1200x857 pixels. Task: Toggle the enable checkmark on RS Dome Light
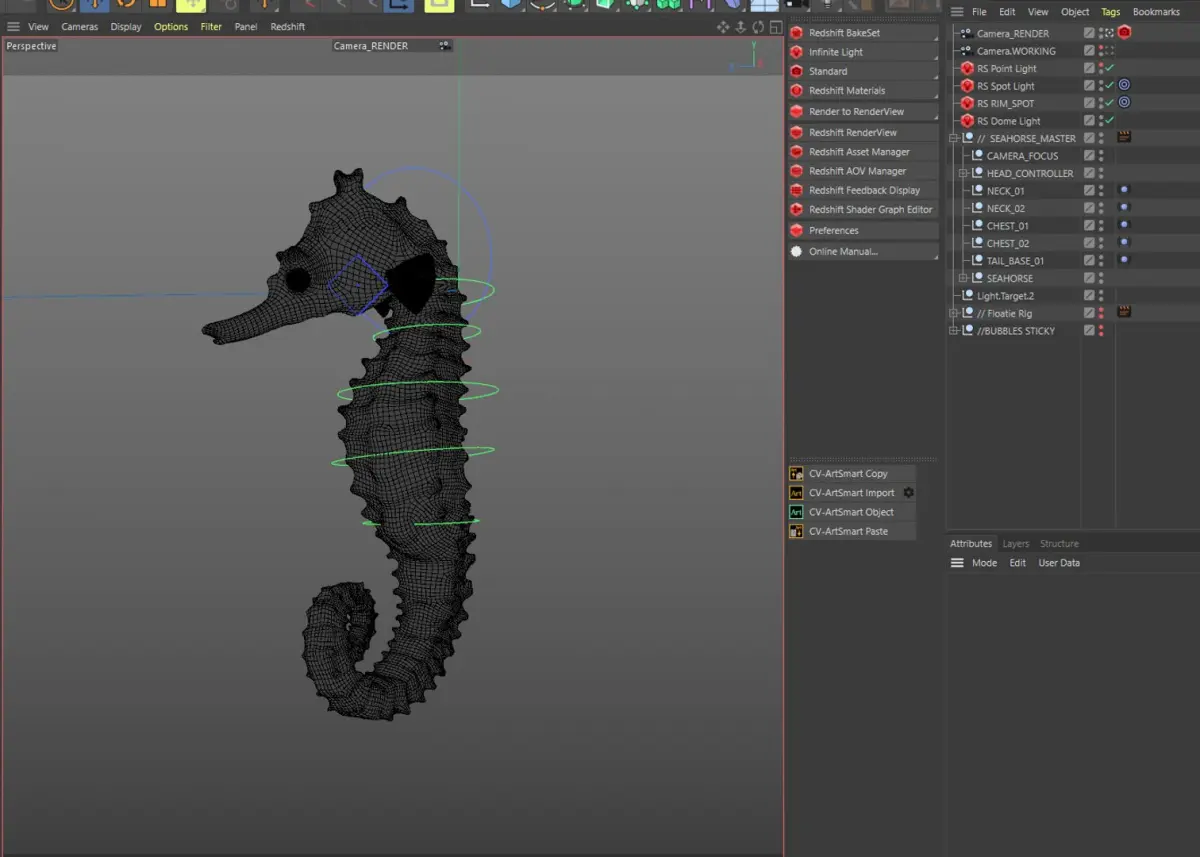(1110, 121)
